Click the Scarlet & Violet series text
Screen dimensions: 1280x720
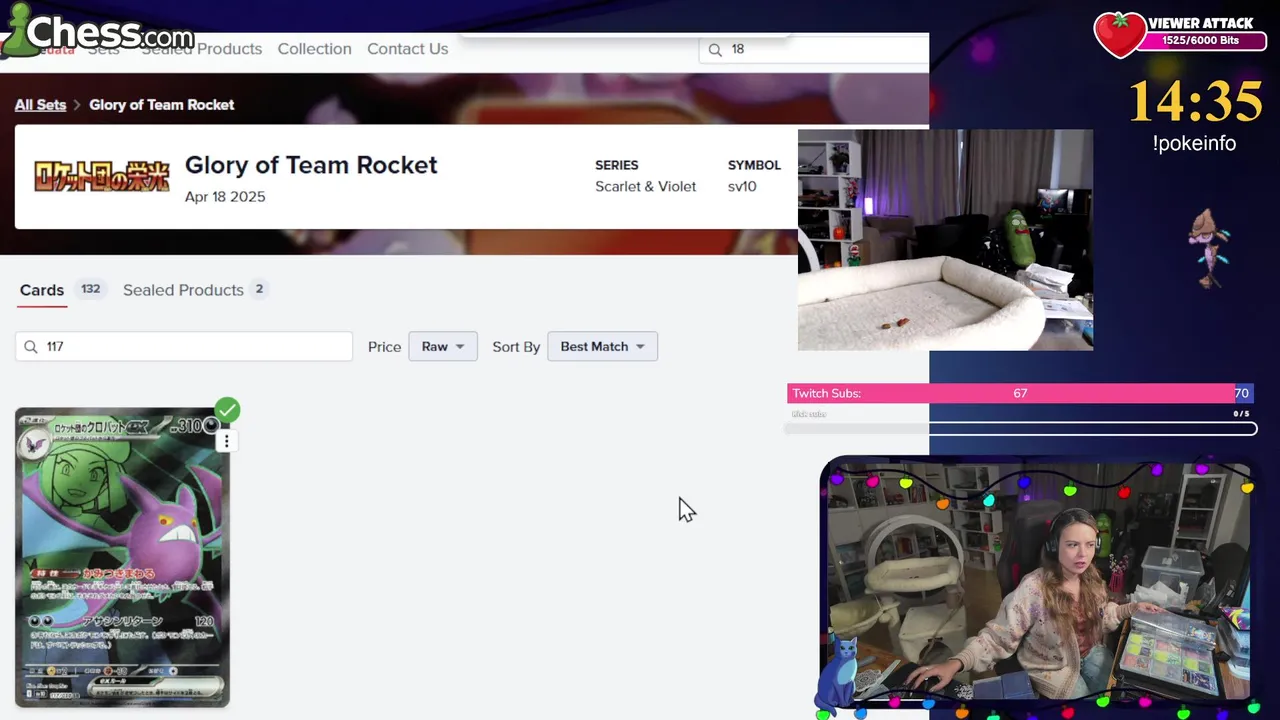[x=645, y=187]
